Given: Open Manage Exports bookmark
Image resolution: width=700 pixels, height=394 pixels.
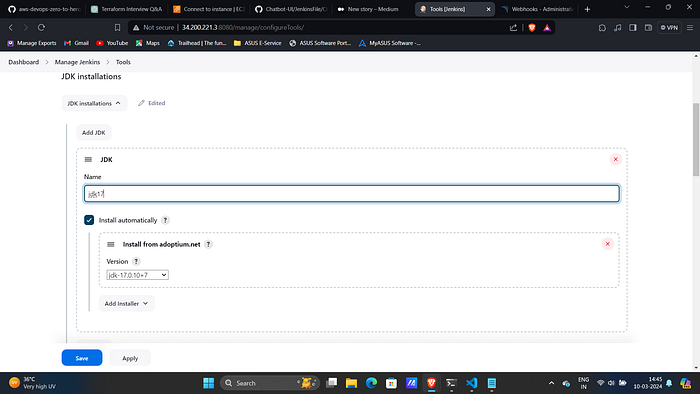Looking at the screenshot, I should click(x=32, y=43).
